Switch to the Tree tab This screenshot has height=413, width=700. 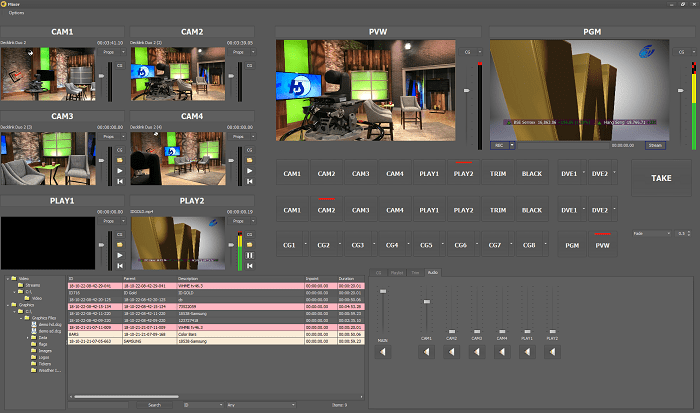pyautogui.click(x=415, y=272)
